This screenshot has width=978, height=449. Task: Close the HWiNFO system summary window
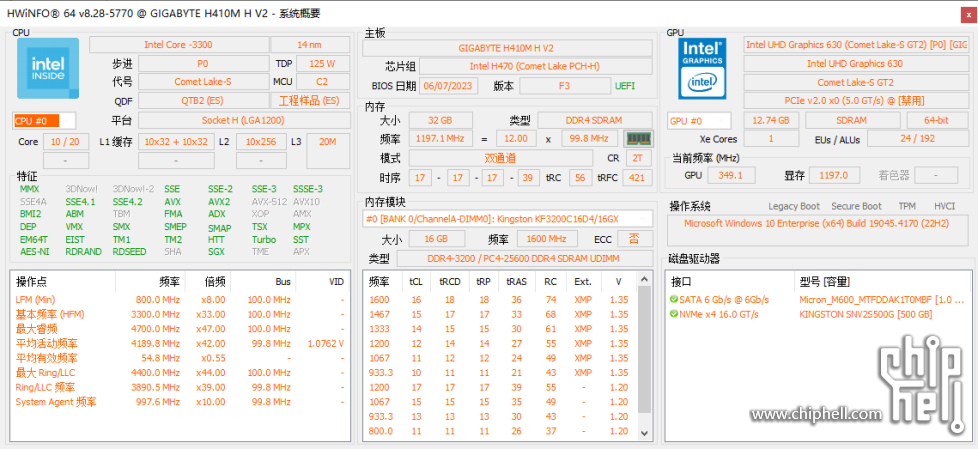tap(969, 16)
